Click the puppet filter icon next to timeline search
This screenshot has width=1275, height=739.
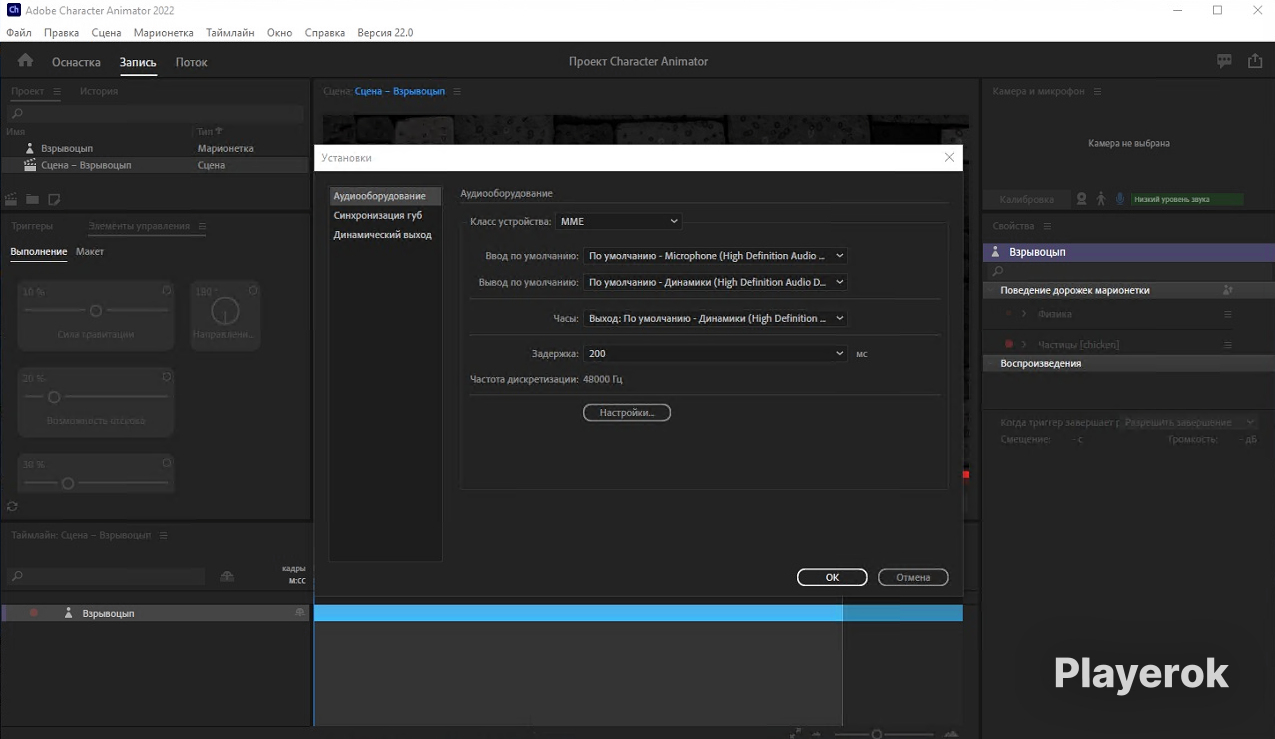coord(227,576)
